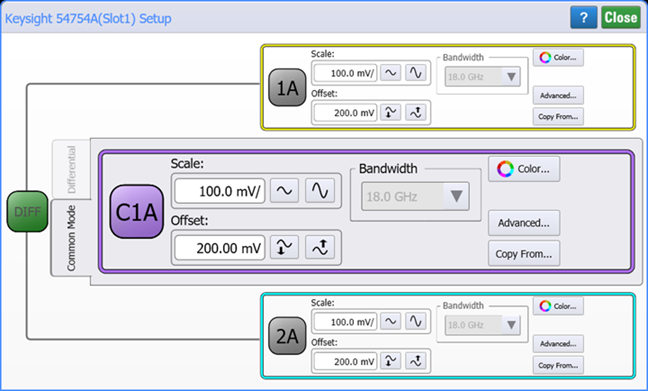Screen dimensions: 648x391
Task: Click Copy From for C1A
Action: click(x=524, y=254)
